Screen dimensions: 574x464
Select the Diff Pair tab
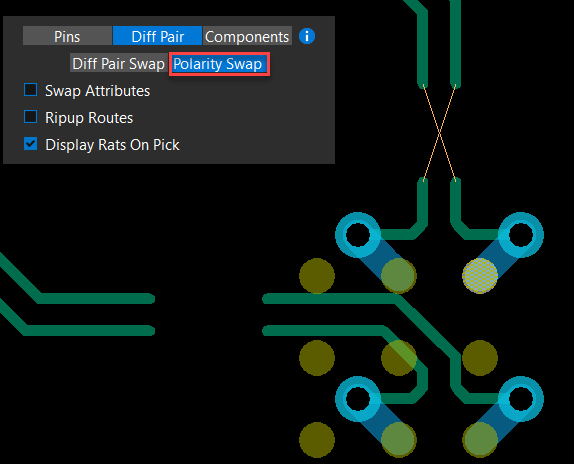(157, 36)
